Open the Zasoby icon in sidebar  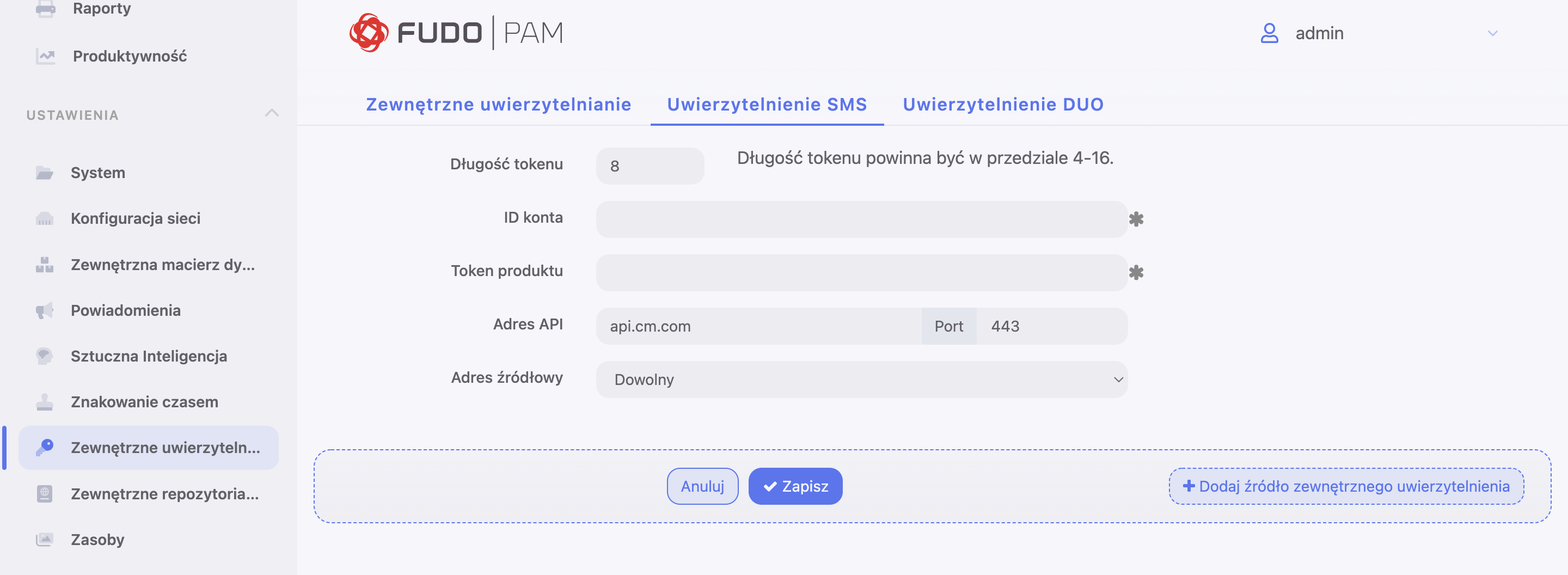(45, 540)
